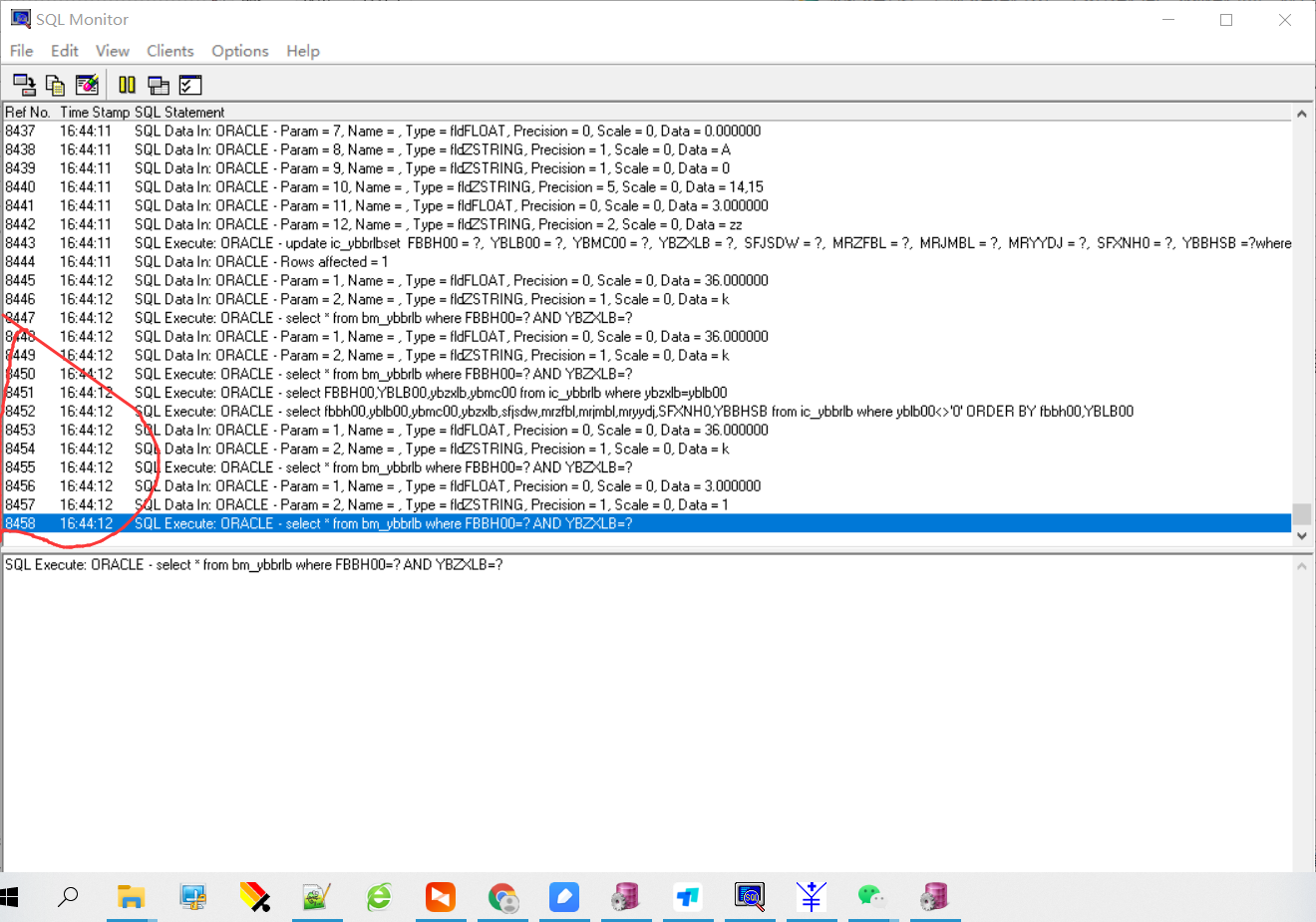1316x922 pixels.
Task: Open Trace Options via the checklist icon
Action: (x=190, y=85)
